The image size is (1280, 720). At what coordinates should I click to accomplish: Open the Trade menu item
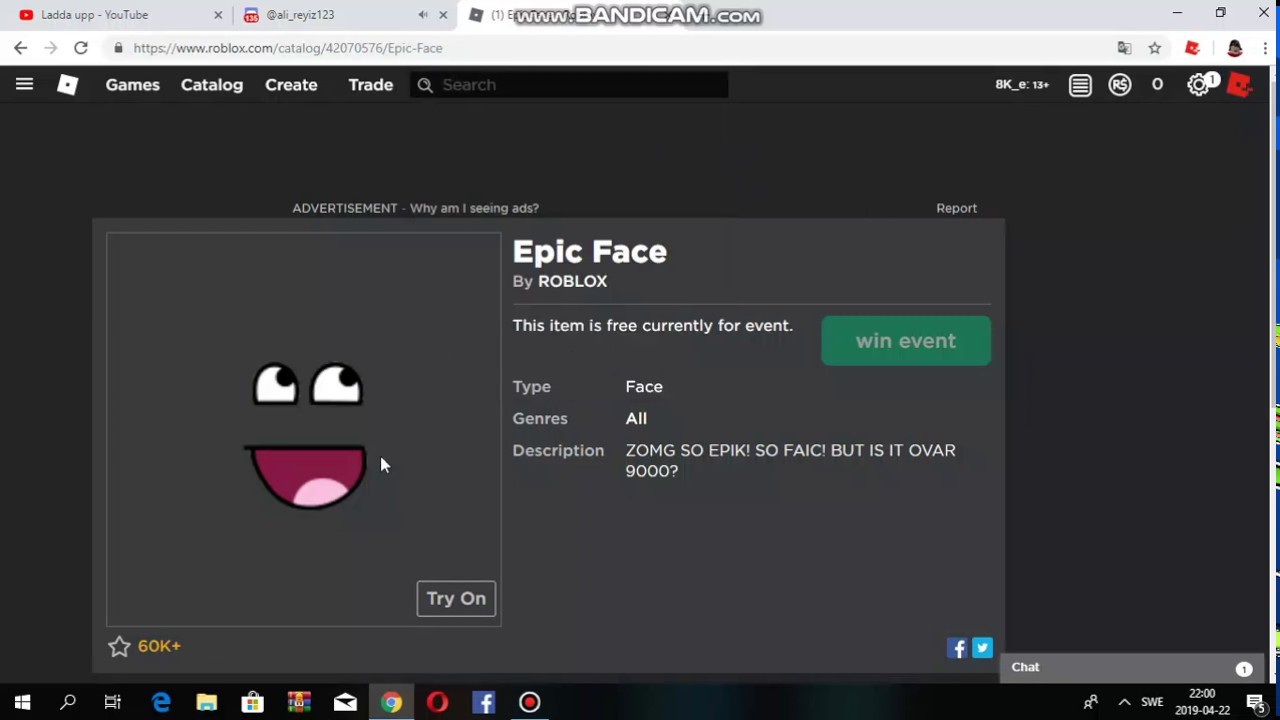pyautogui.click(x=370, y=85)
